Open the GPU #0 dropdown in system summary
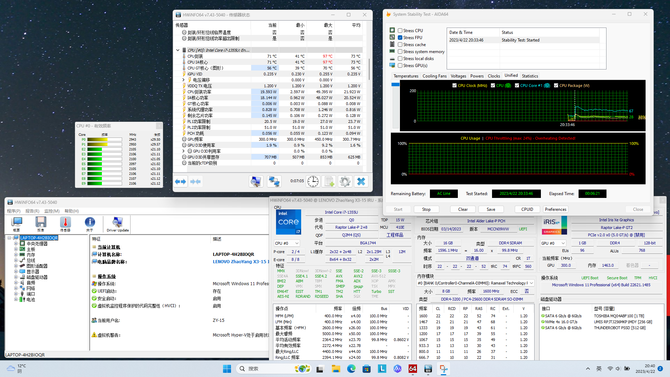The width and height of the screenshot is (670, 377). point(553,243)
